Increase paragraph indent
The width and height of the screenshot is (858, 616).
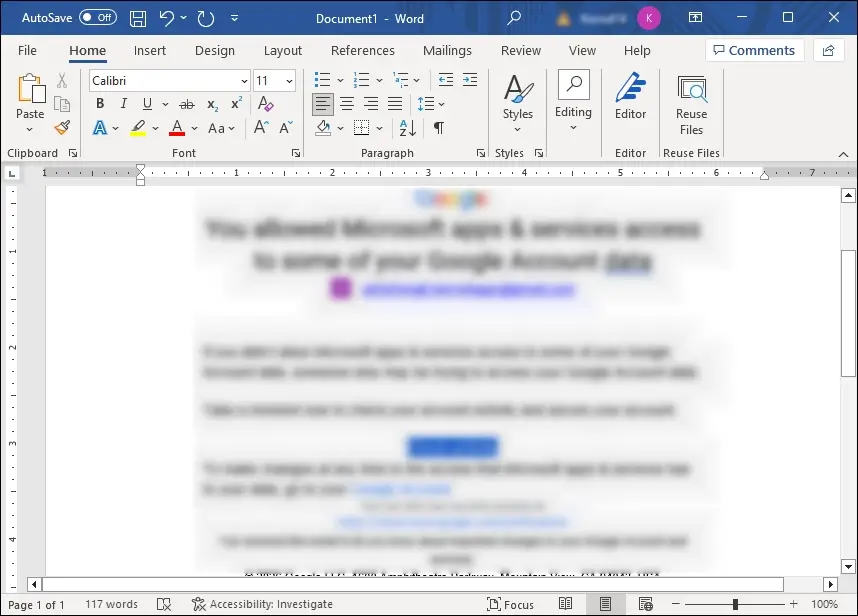click(470, 80)
